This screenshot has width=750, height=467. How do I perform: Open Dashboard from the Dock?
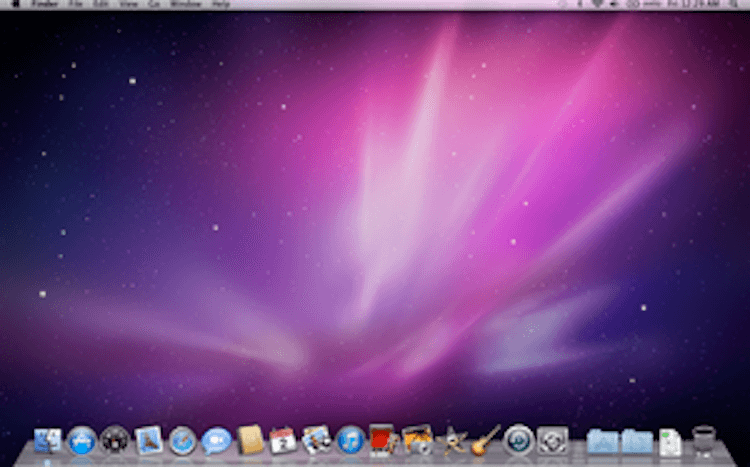click(115, 440)
